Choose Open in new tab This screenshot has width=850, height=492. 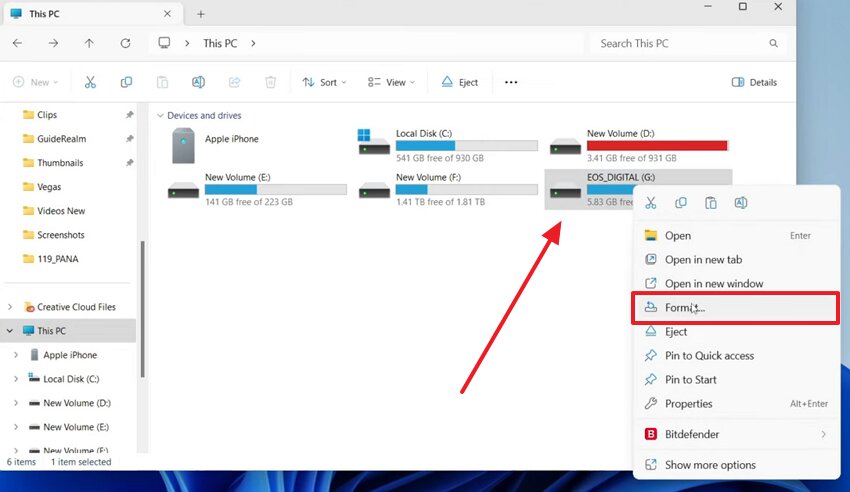736,260
